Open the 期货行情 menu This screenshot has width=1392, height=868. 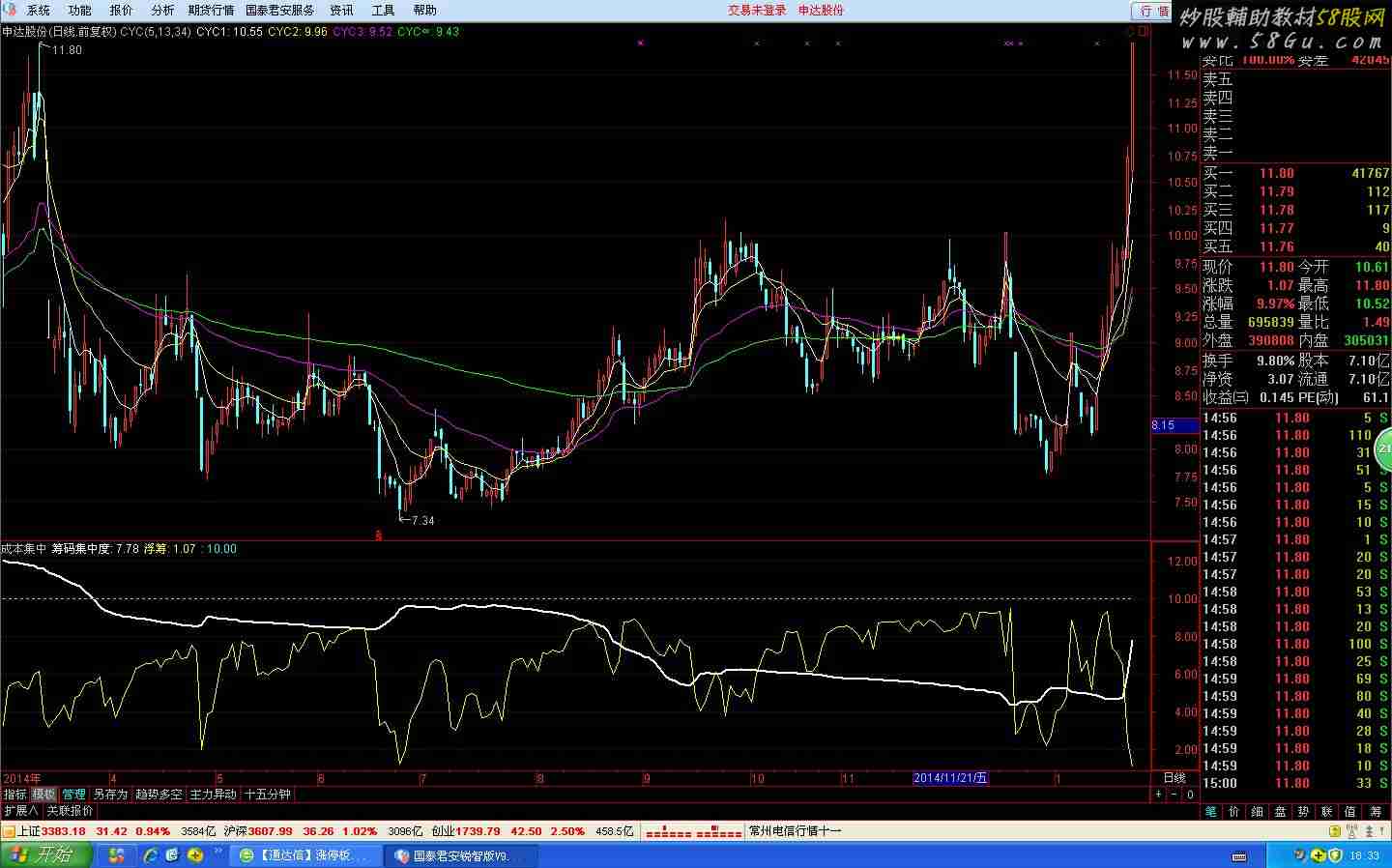click(x=211, y=10)
